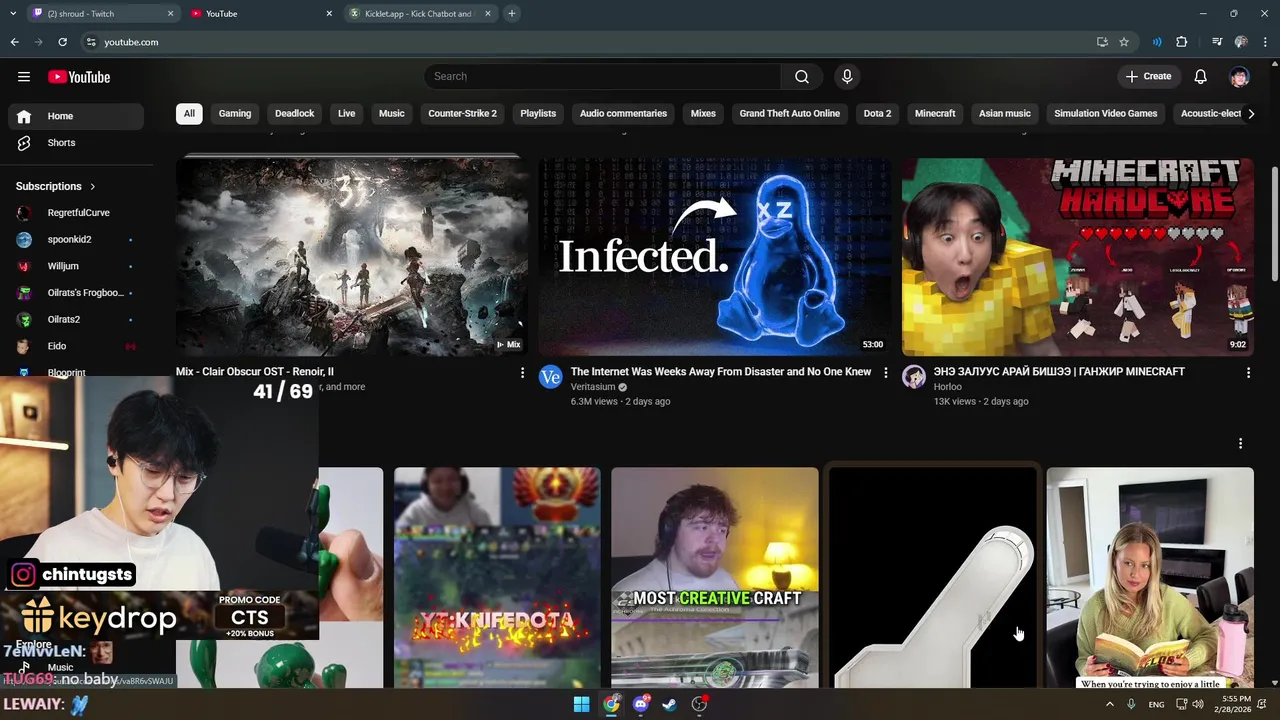Open spoonkid2 subscription channel
The image size is (1280, 720).
(77, 240)
